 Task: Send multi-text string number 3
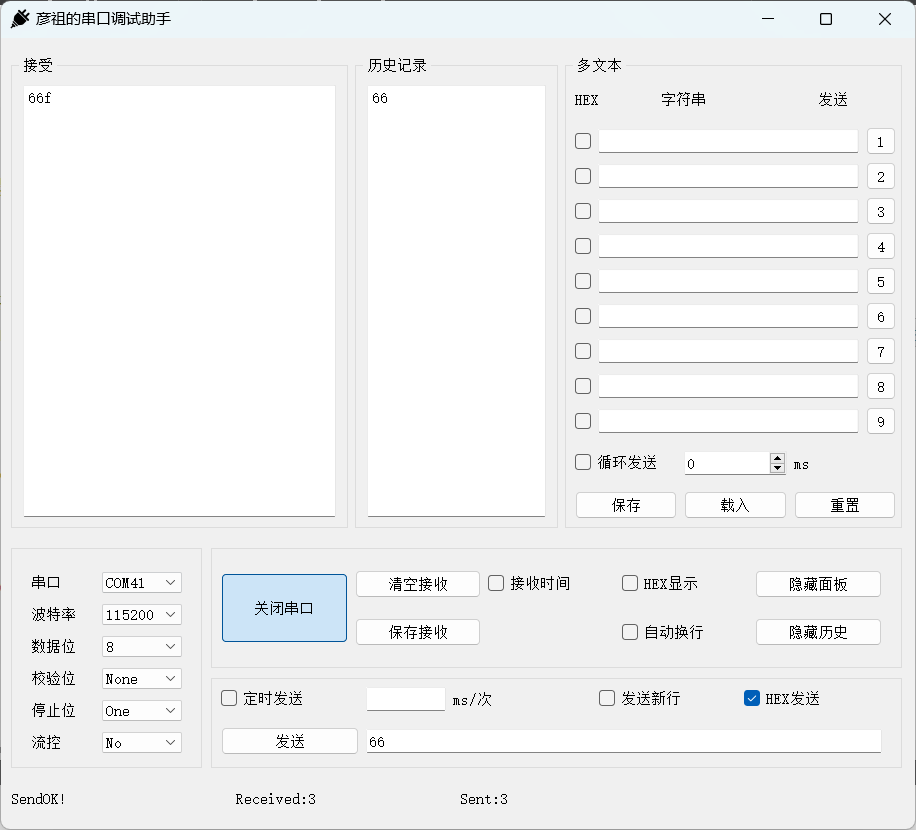point(881,211)
